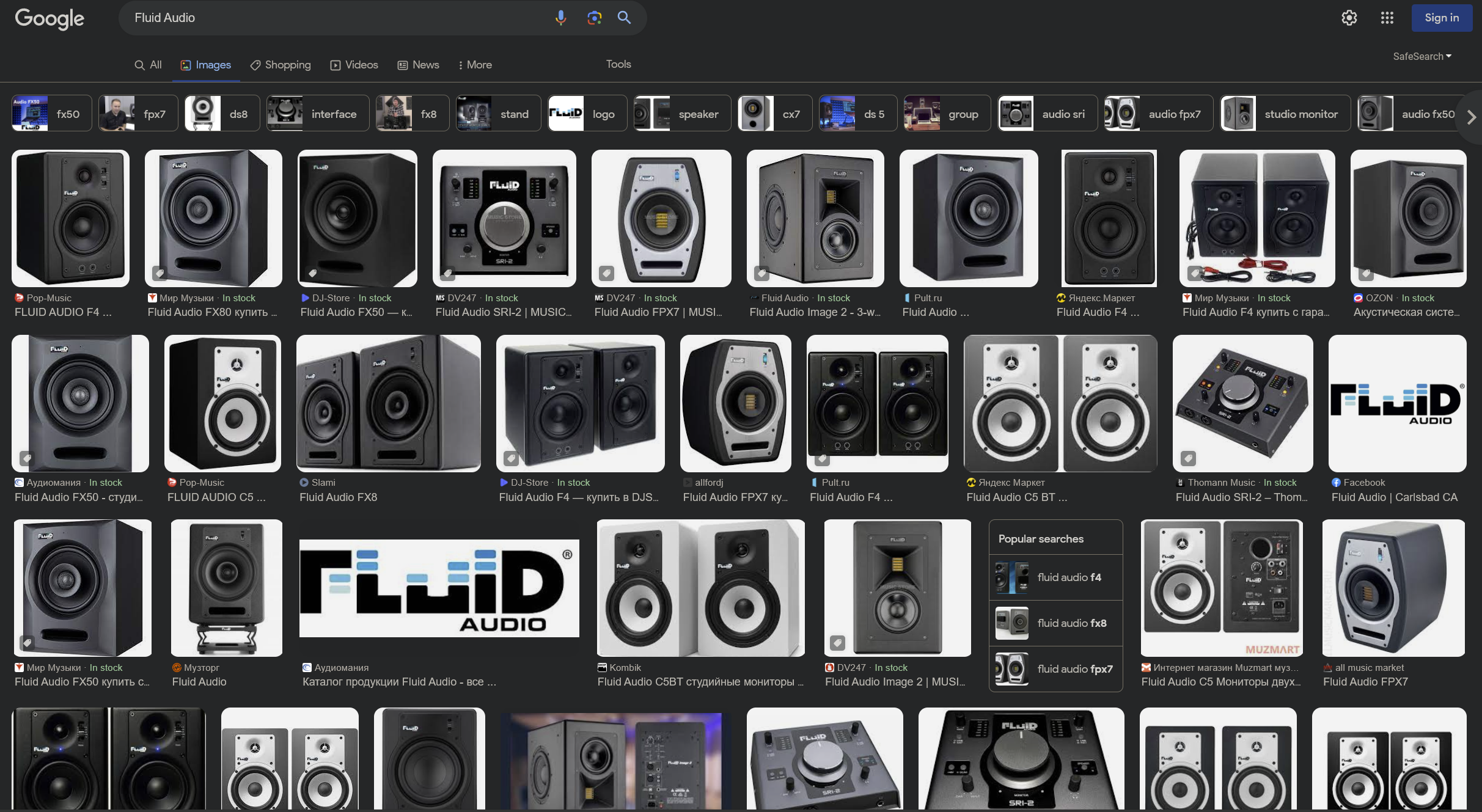Screen dimensions: 1482x812
Task: Open the Videos tab
Action: click(354, 65)
